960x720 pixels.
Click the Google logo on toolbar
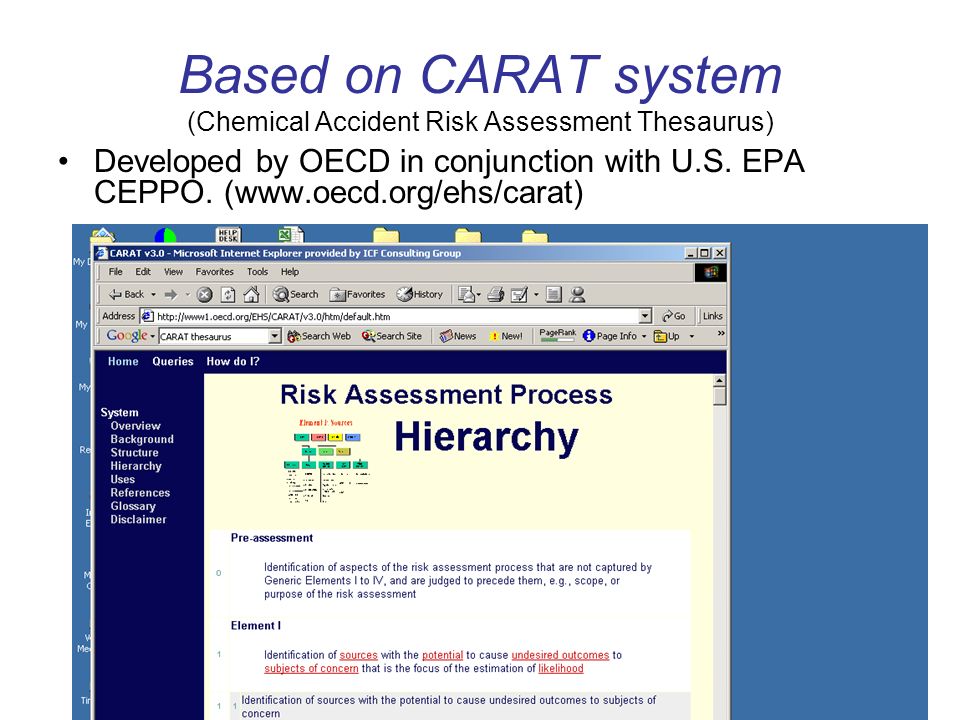(x=127, y=336)
